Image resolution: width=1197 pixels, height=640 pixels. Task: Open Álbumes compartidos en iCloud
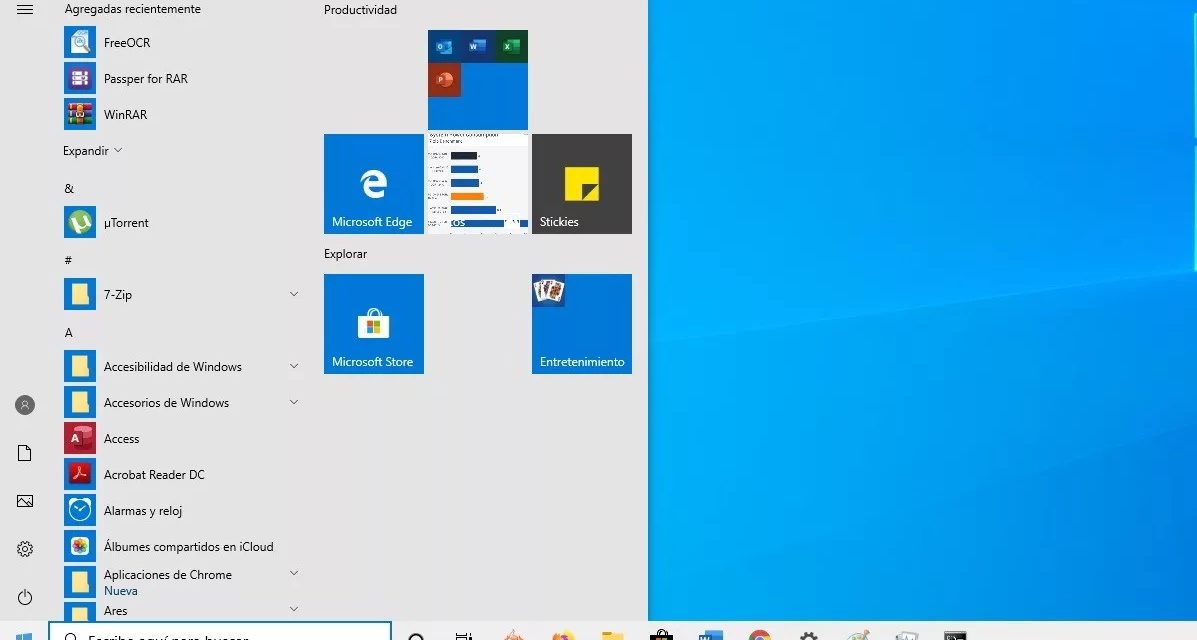pos(182,546)
